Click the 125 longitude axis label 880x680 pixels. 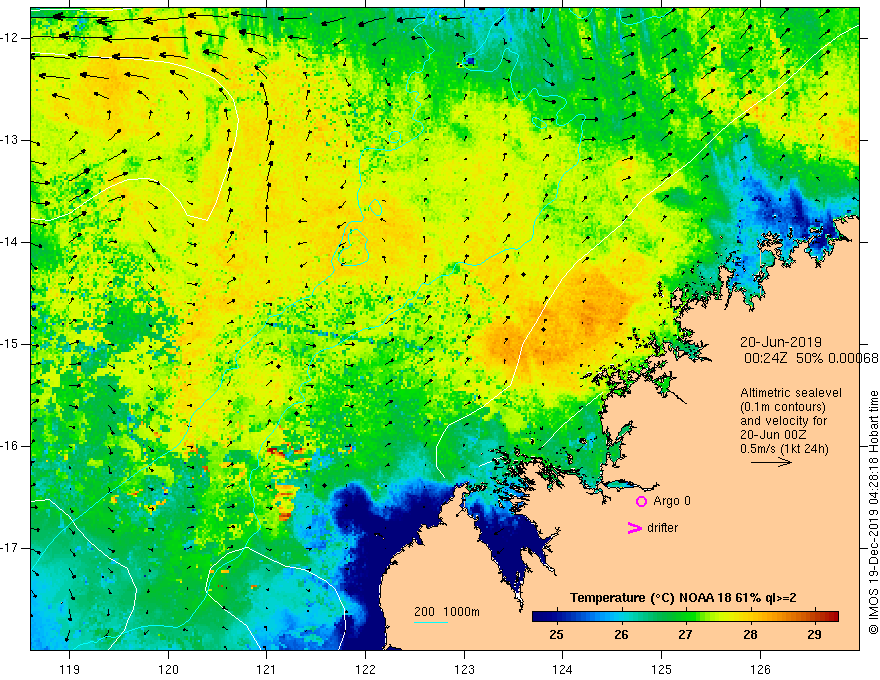(662, 669)
